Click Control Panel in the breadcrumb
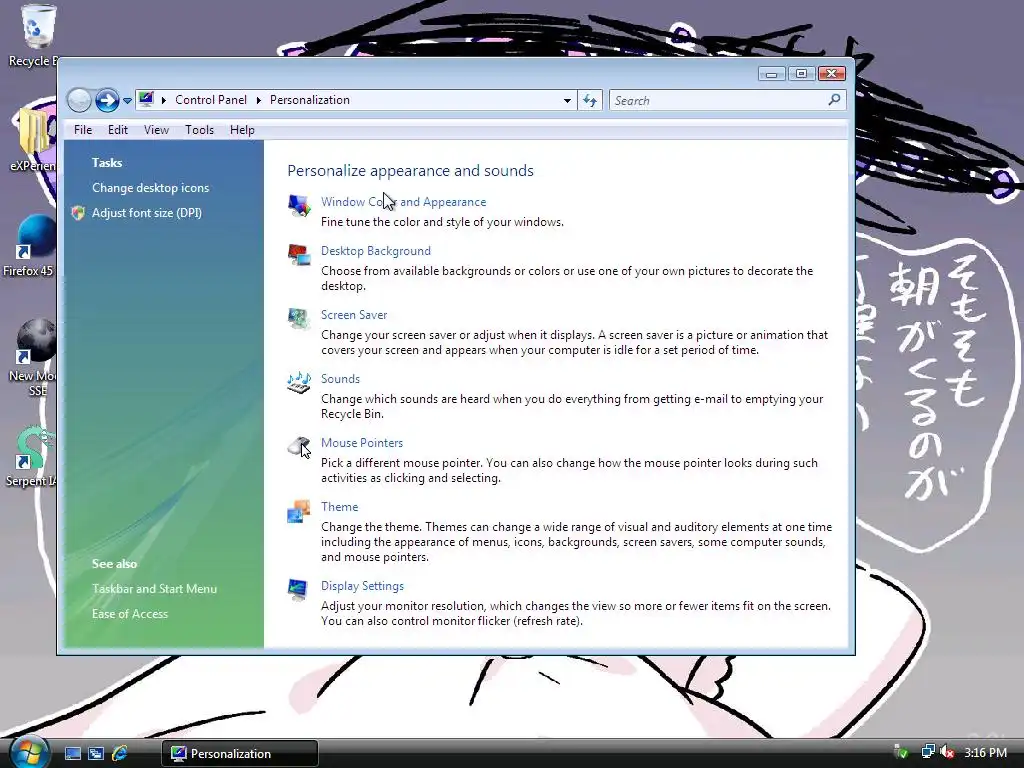This screenshot has width=1024, height=768. (x=211, y=100)
